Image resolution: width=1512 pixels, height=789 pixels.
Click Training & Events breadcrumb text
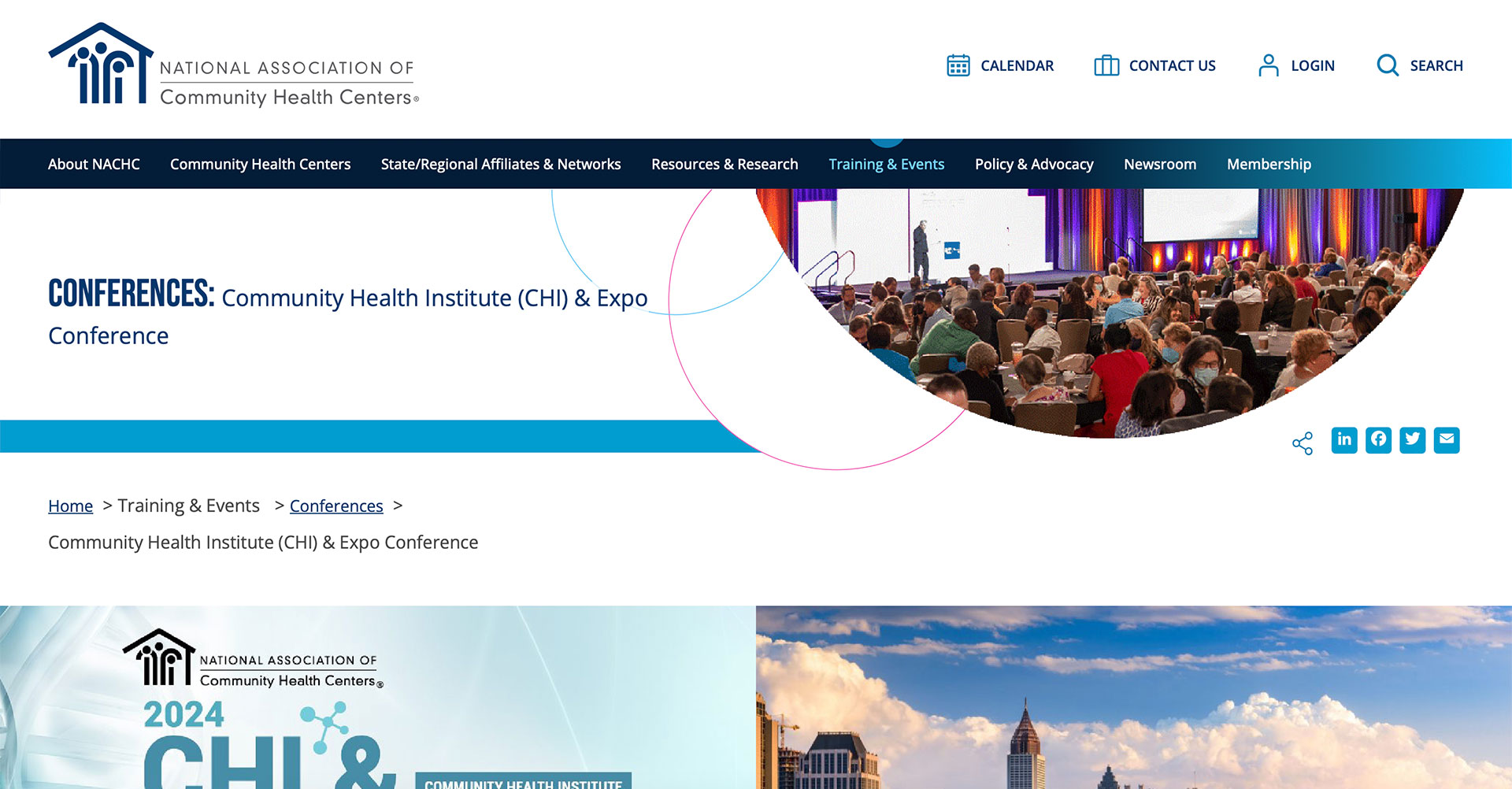[x=188, y=506]
